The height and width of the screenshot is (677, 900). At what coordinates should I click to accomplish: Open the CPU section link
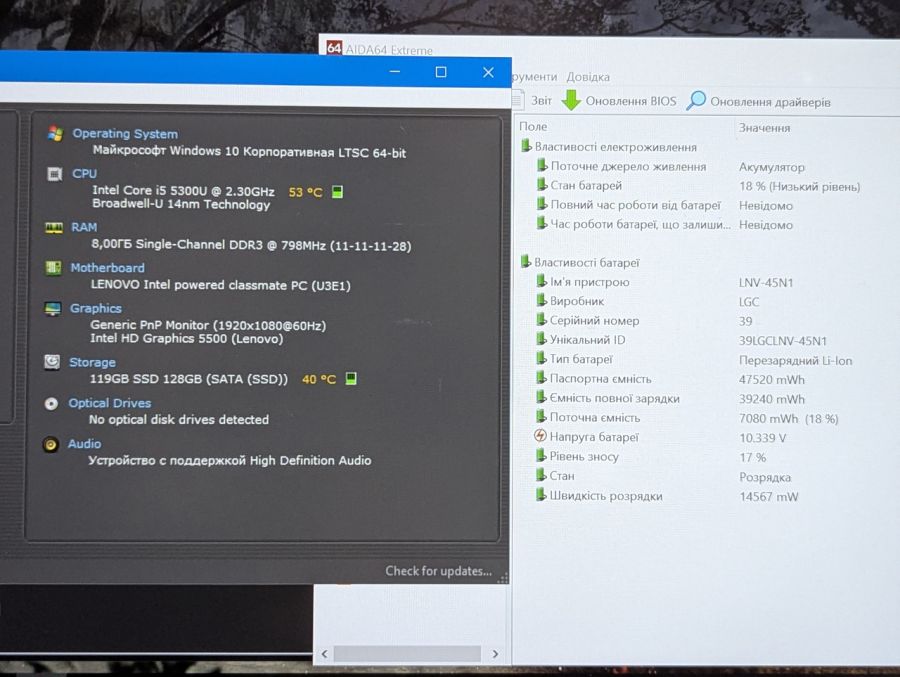(x=84, y=173)
